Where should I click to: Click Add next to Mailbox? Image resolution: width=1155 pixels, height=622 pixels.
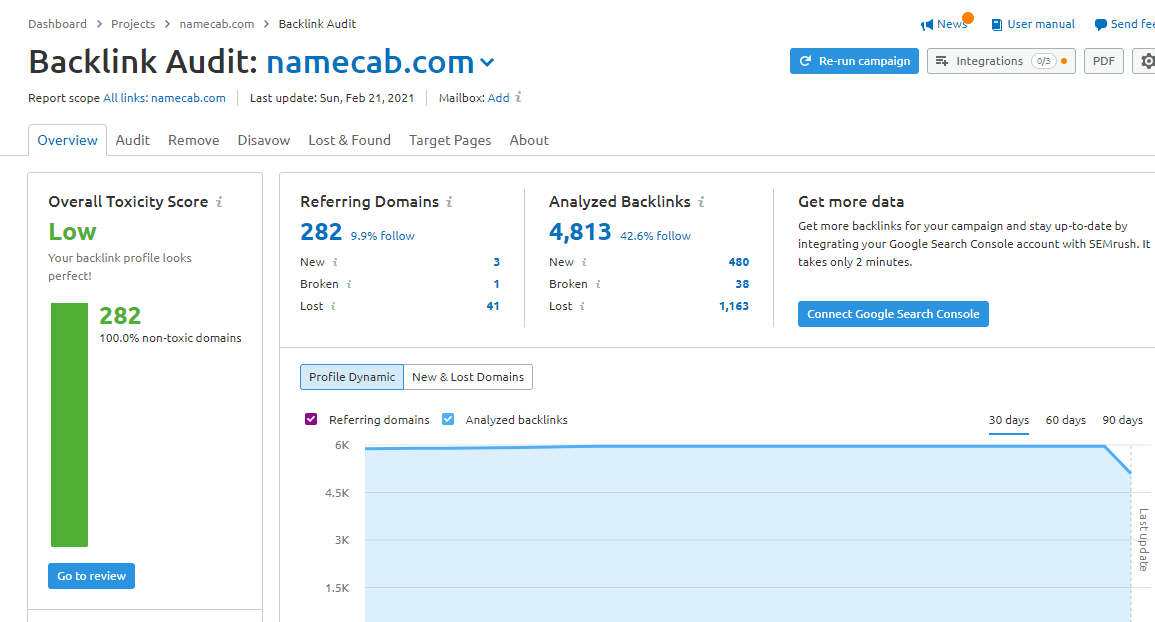[498, 97]
